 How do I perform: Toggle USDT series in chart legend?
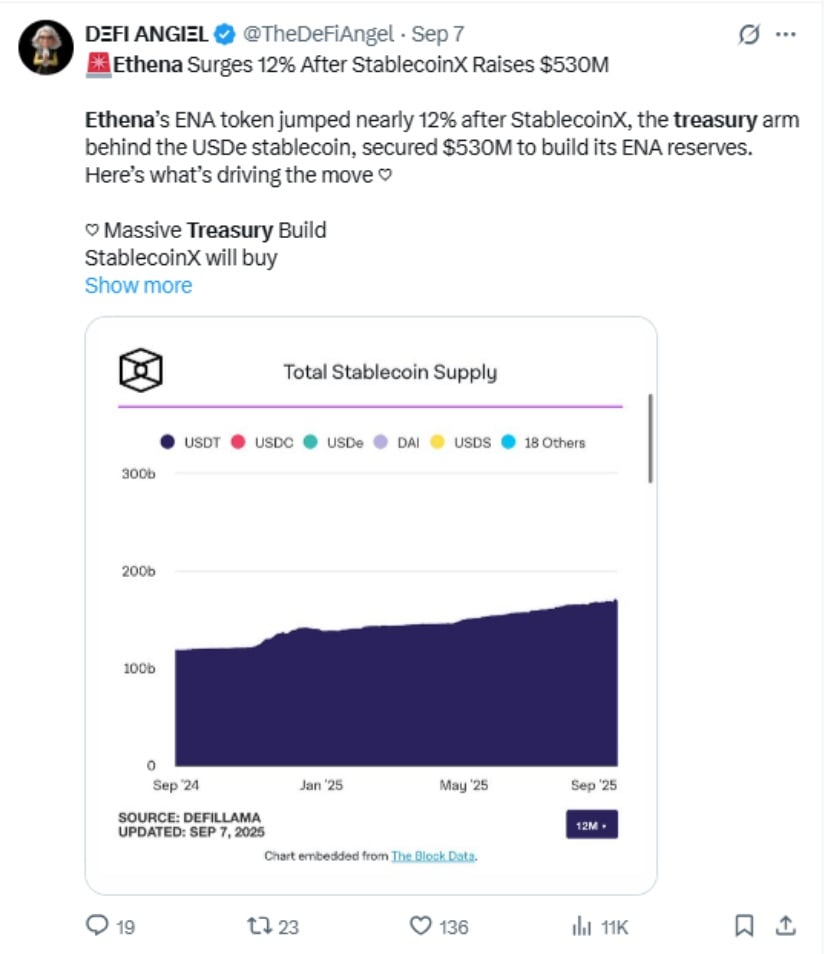[190, 442]
